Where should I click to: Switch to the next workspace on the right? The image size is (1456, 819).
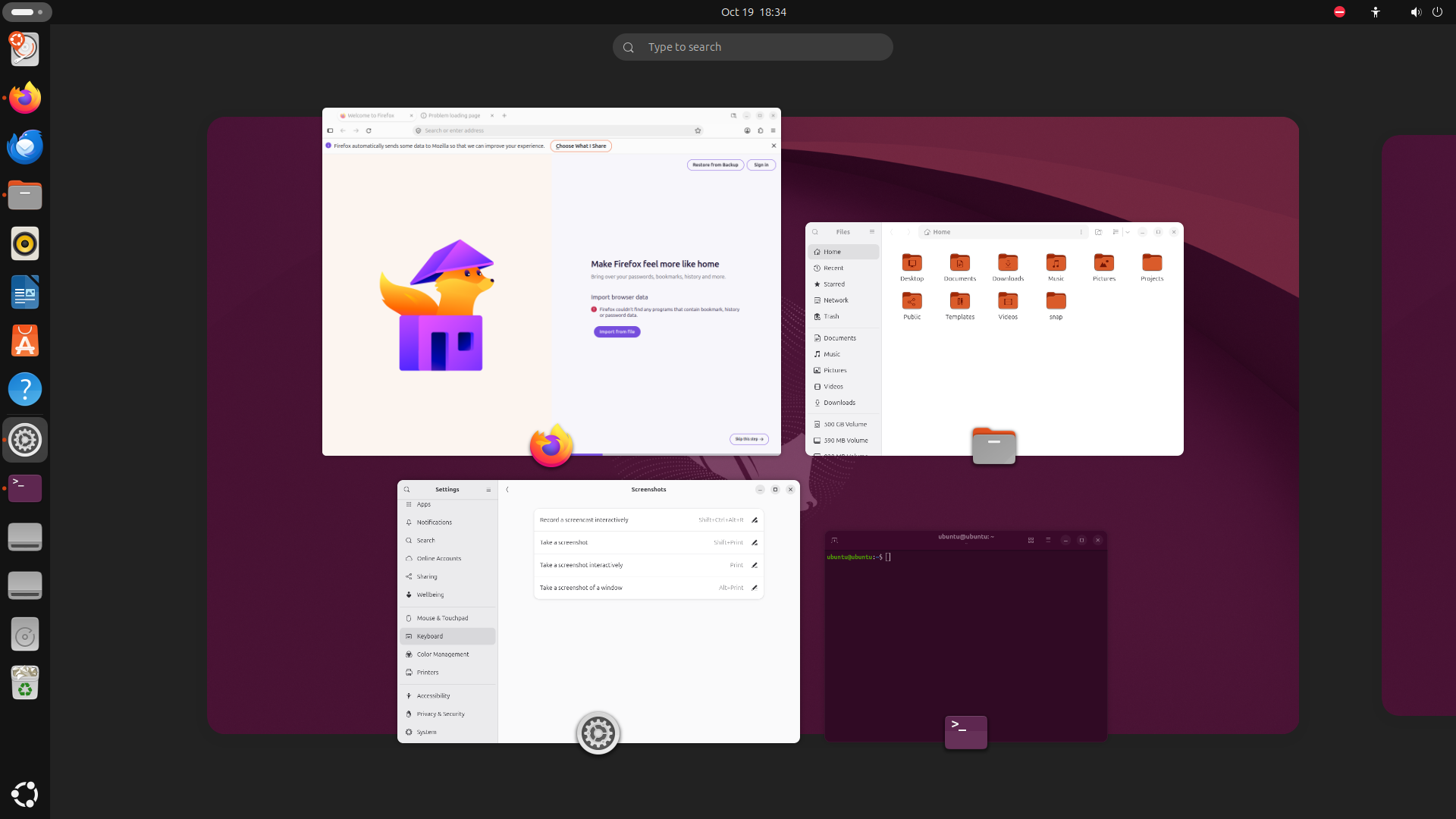(1418, 425)
